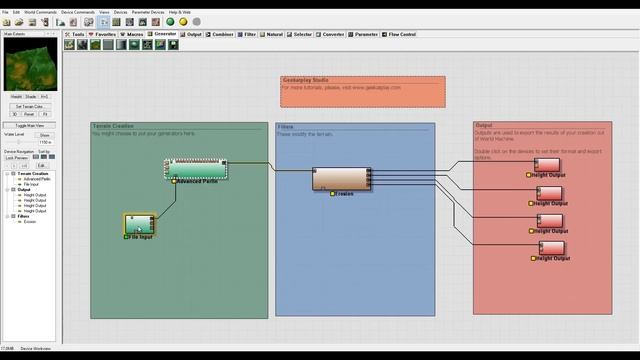The image size is (640, 360).
Task: Click the green round build button
Action: coord(170,22)
